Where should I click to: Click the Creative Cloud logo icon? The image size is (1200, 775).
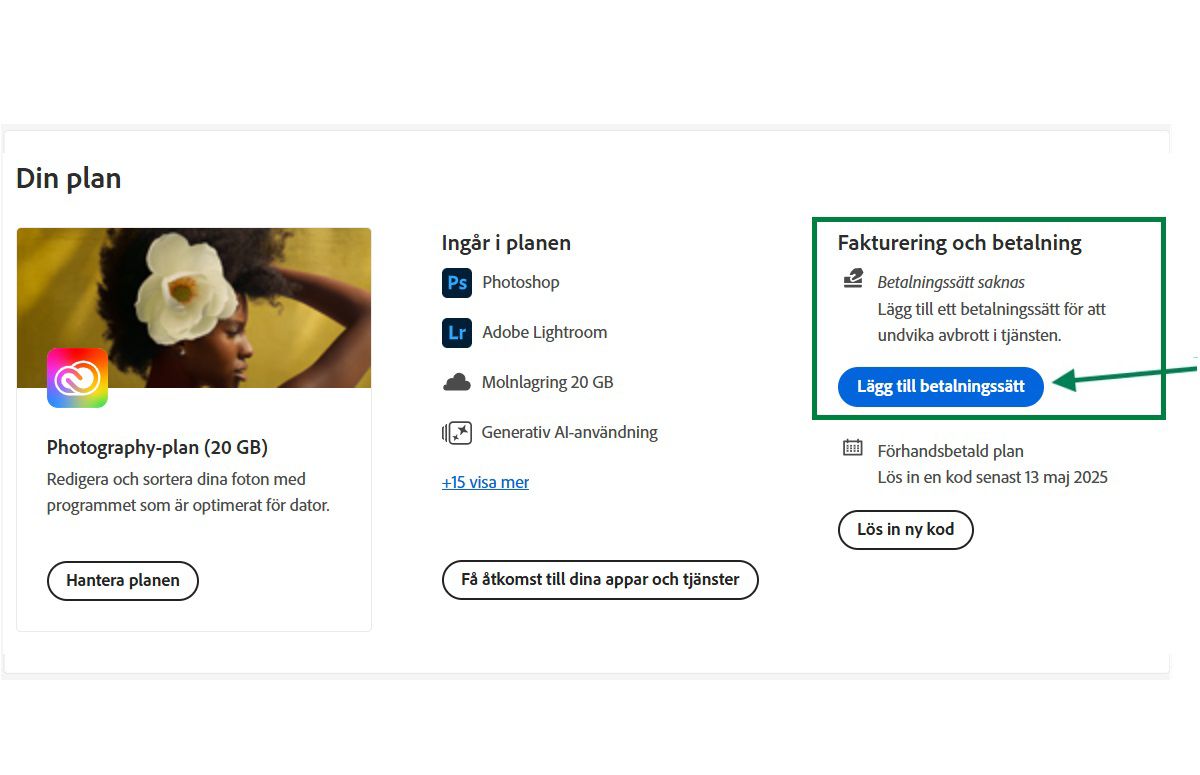coord(77,378)
